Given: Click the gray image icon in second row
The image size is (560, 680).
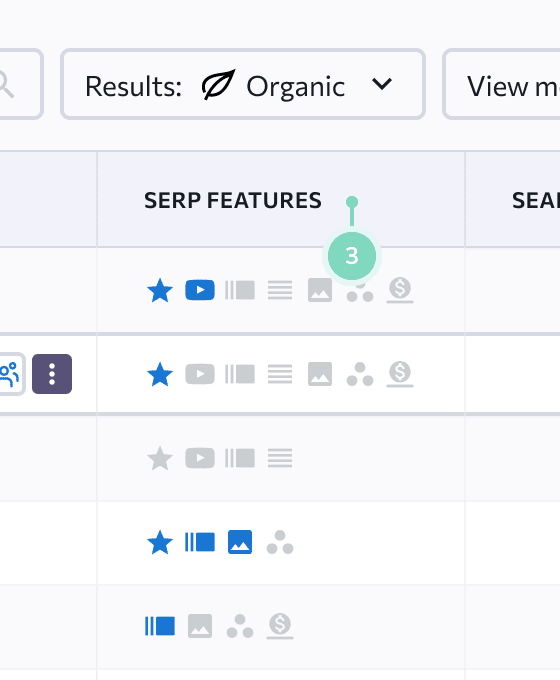Looking at the screenshot, I should pos(320,374).
